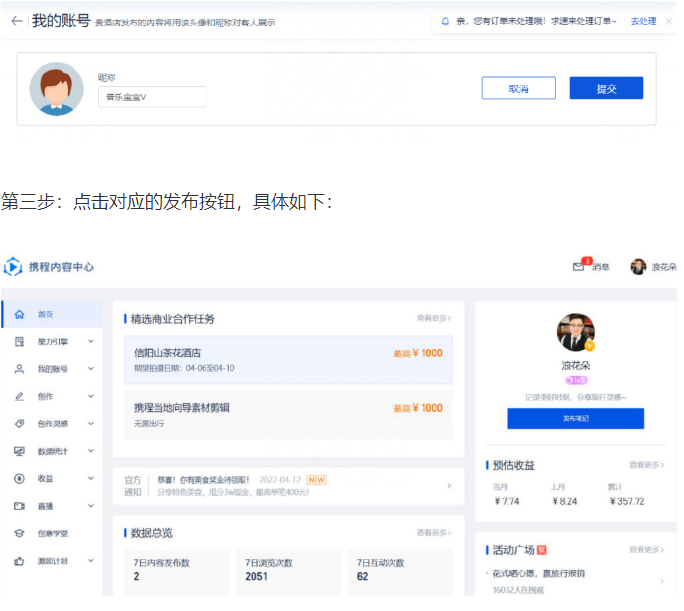Expand the 创作 menu chevron
Image resolution: width=684 pixels, height=611 pixels.
[91, 396]
